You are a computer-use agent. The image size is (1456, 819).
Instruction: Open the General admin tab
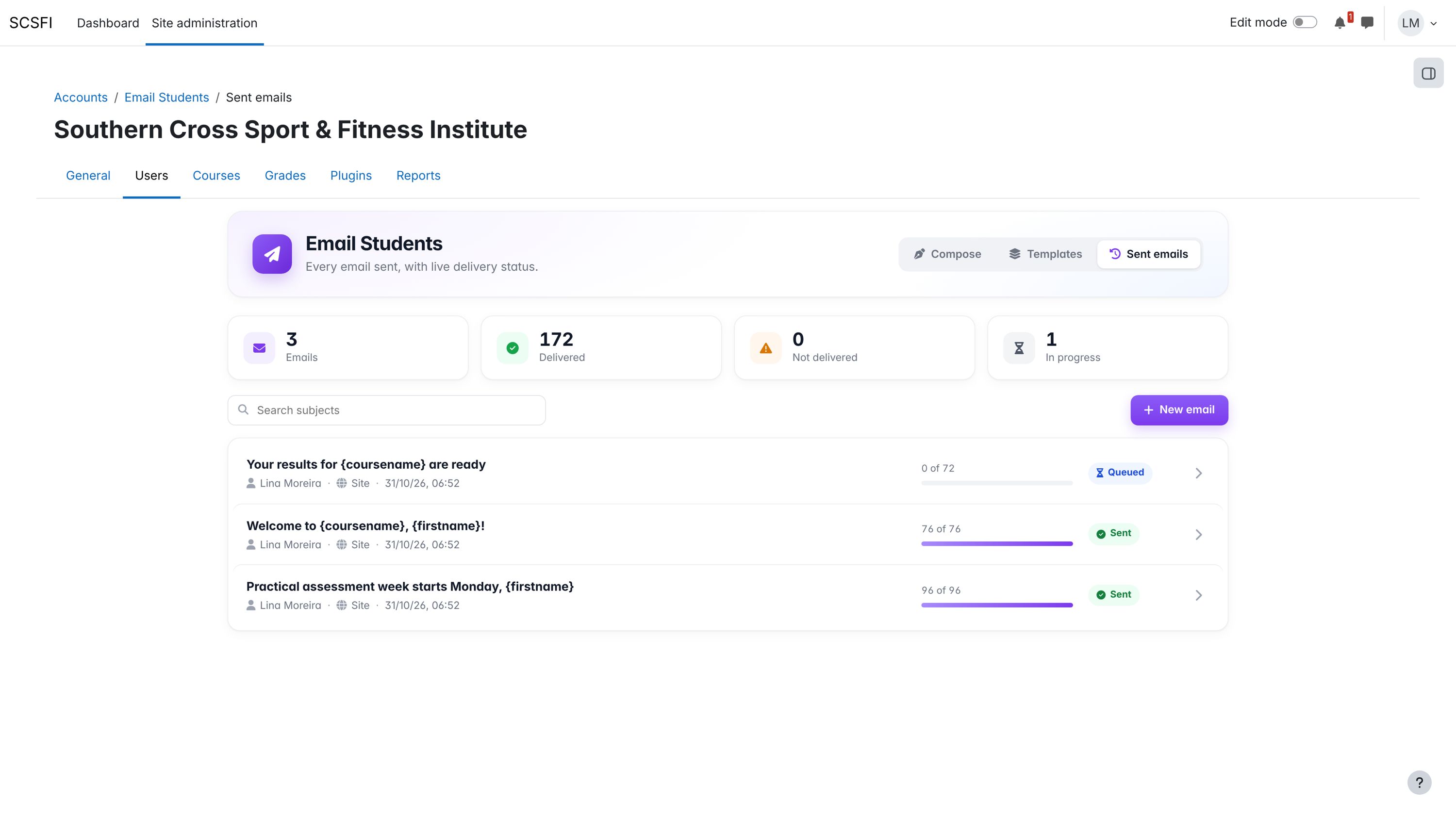pyautogui.click(x=88, y=176)
